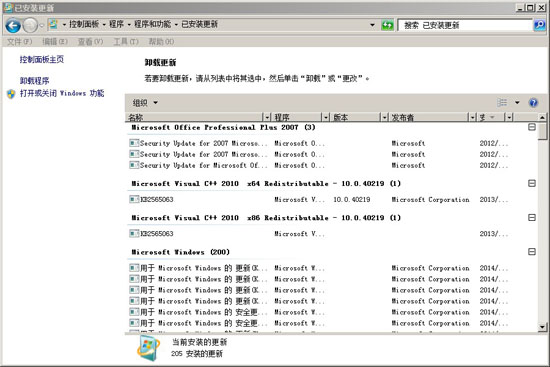Focus the 搜索 已安装更新 search field

pyautogui.click(x=465, y=25)
